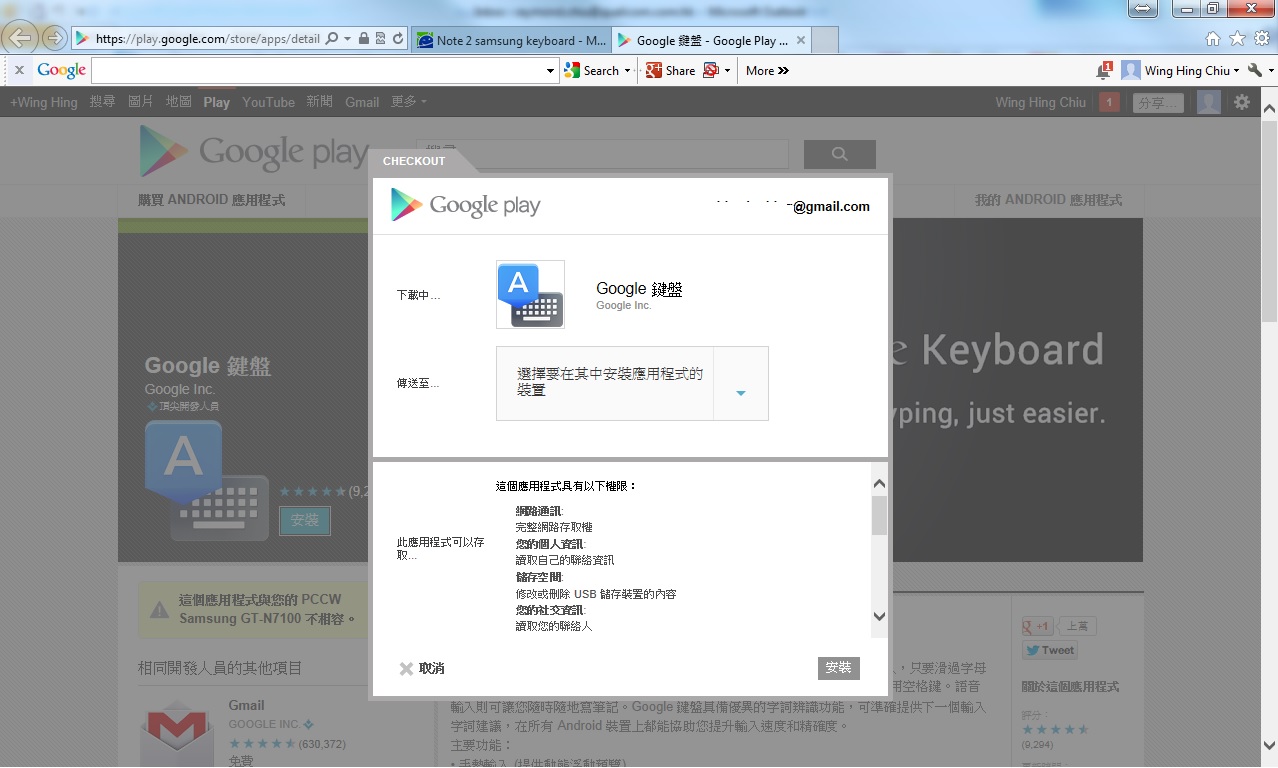Click the 分享 share button in Google bar
1278x768 pixels.
(x=1158, y=103)
